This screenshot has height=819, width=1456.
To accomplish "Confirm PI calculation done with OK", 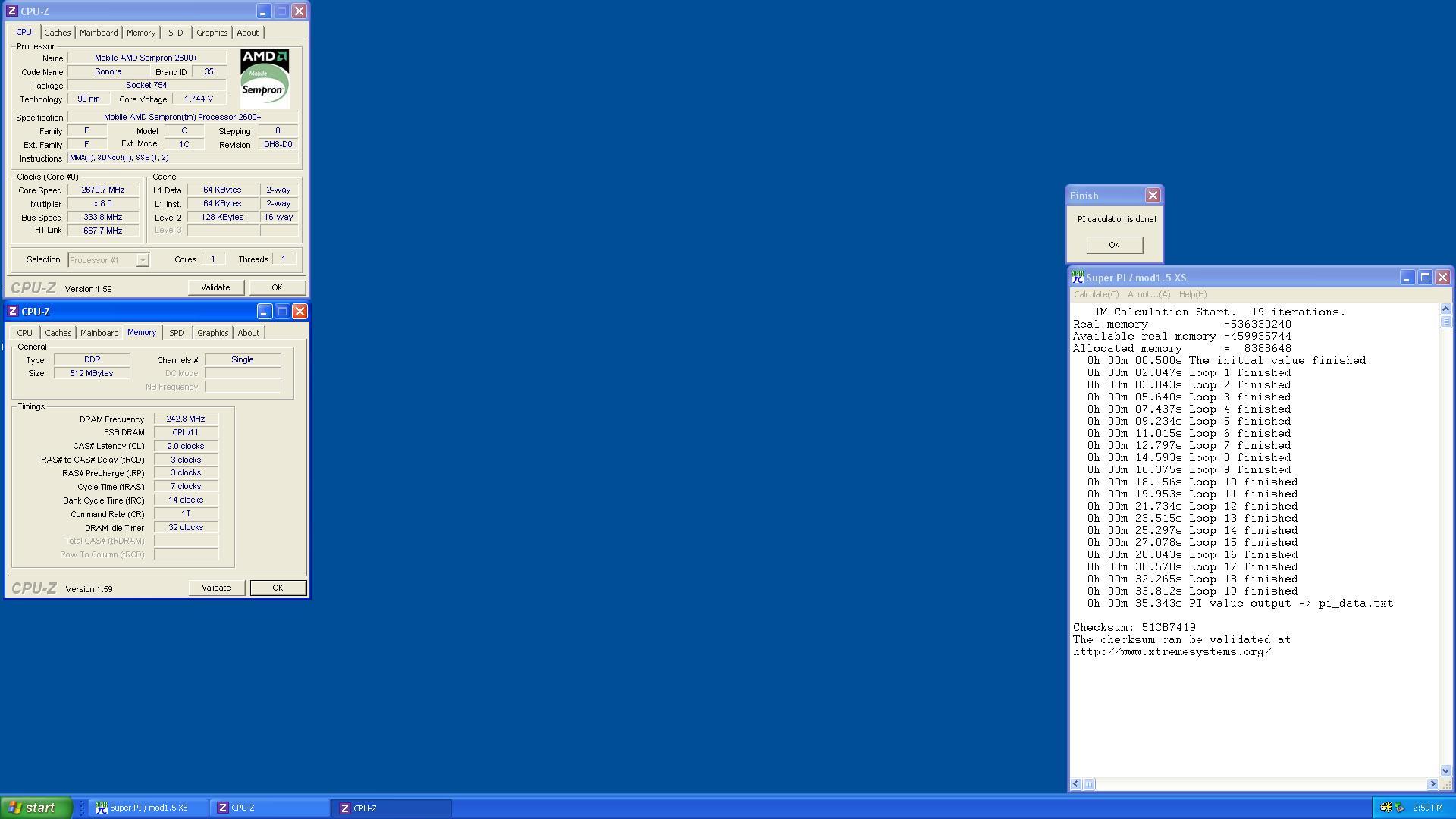I will (1114, 245).
